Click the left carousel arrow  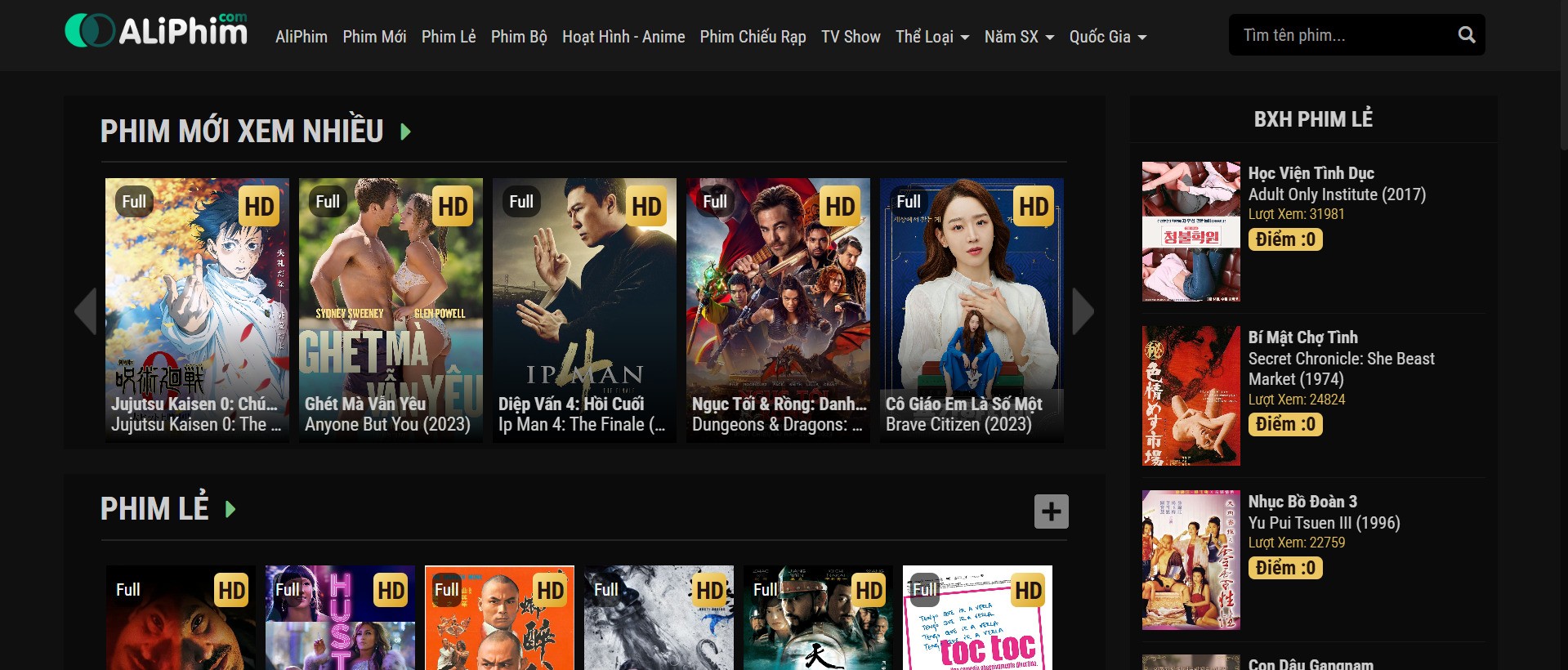[86, 311]
